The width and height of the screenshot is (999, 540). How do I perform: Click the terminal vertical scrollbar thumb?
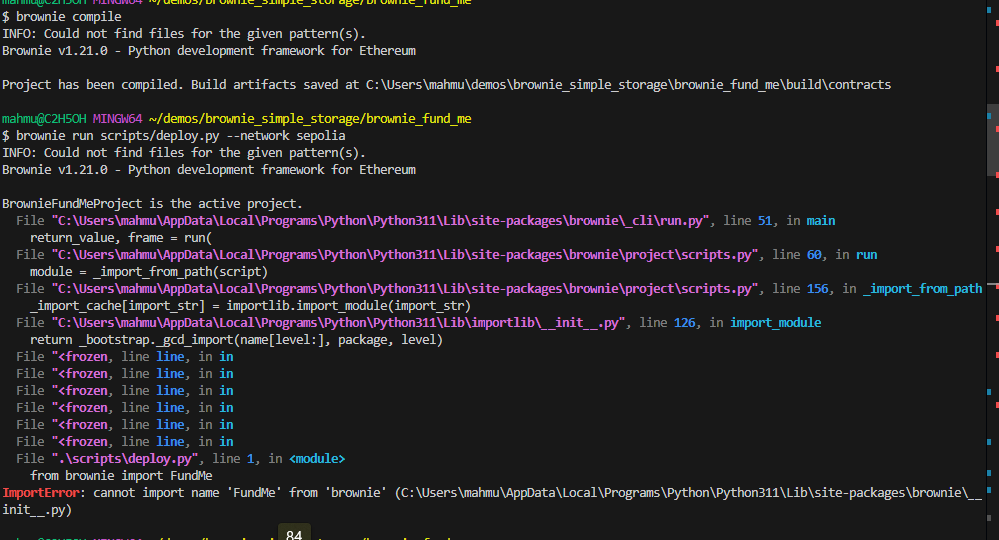coord(993,140)
